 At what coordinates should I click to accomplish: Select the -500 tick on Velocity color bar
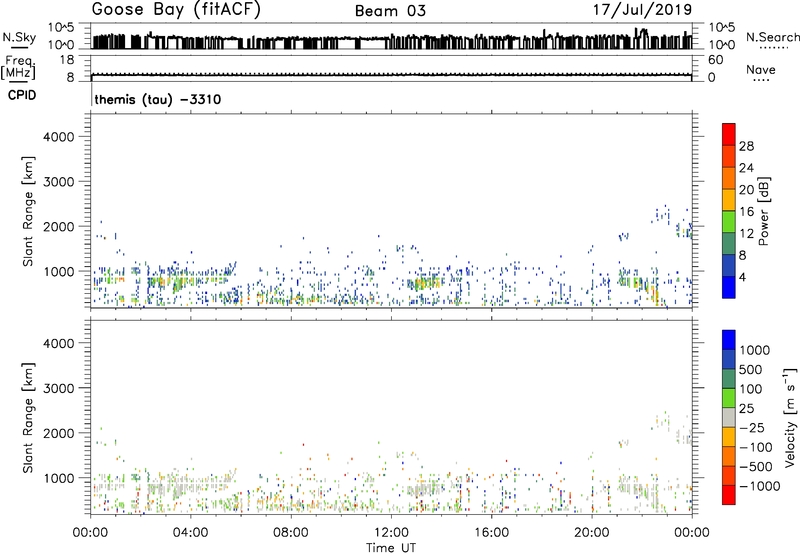(756, 467)
